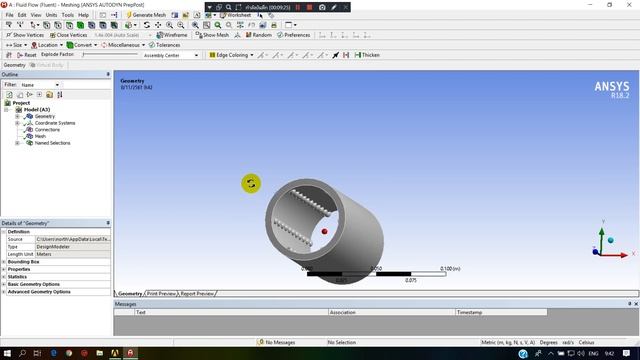Open the Size dropdown
Viewport: 640px width, 360px height.
click(x=16, y=45)
